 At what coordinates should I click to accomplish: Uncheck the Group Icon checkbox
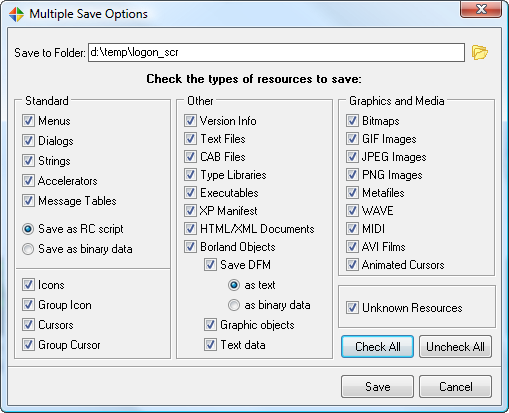point(28,305)
